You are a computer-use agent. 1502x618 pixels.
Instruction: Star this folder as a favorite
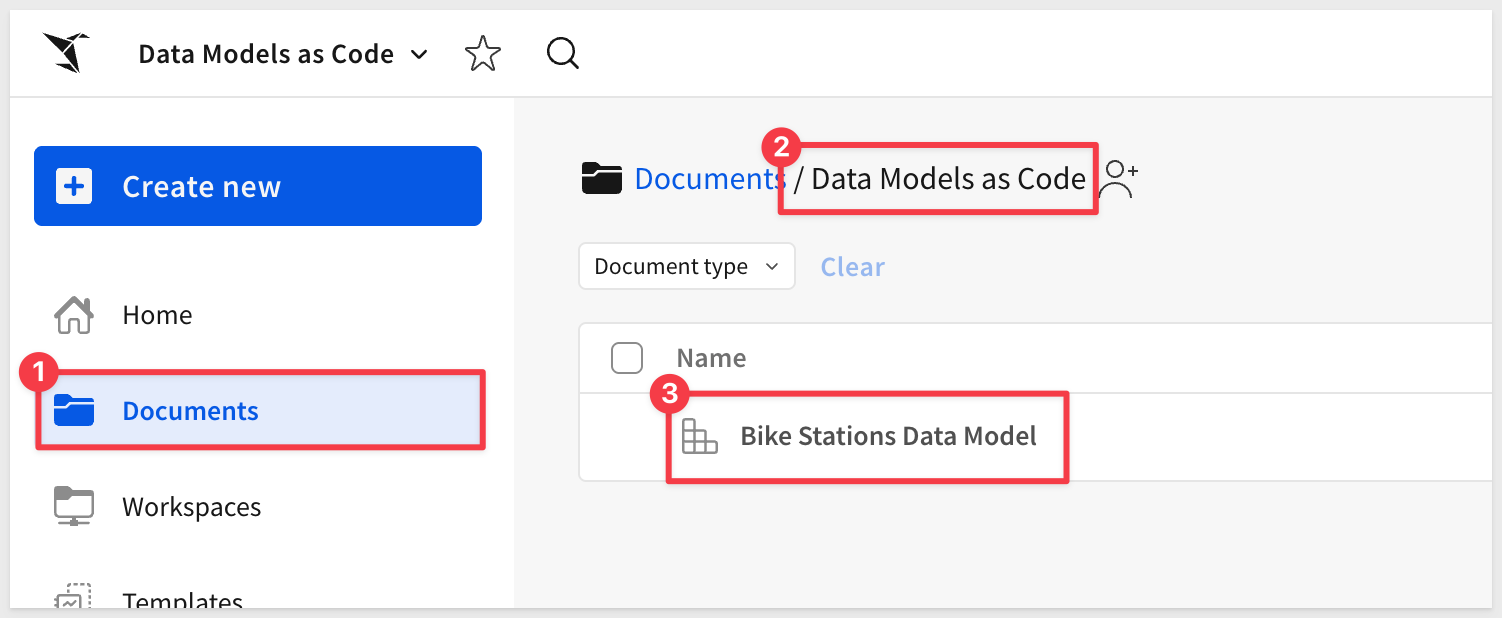(483, 54)
